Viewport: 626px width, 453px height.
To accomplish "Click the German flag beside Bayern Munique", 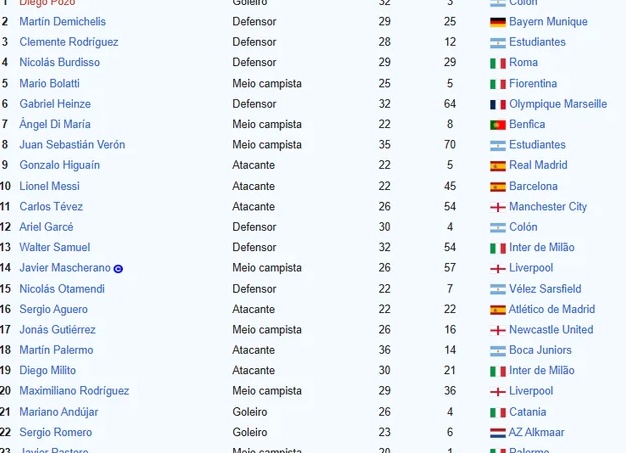I will coord(498,22).
